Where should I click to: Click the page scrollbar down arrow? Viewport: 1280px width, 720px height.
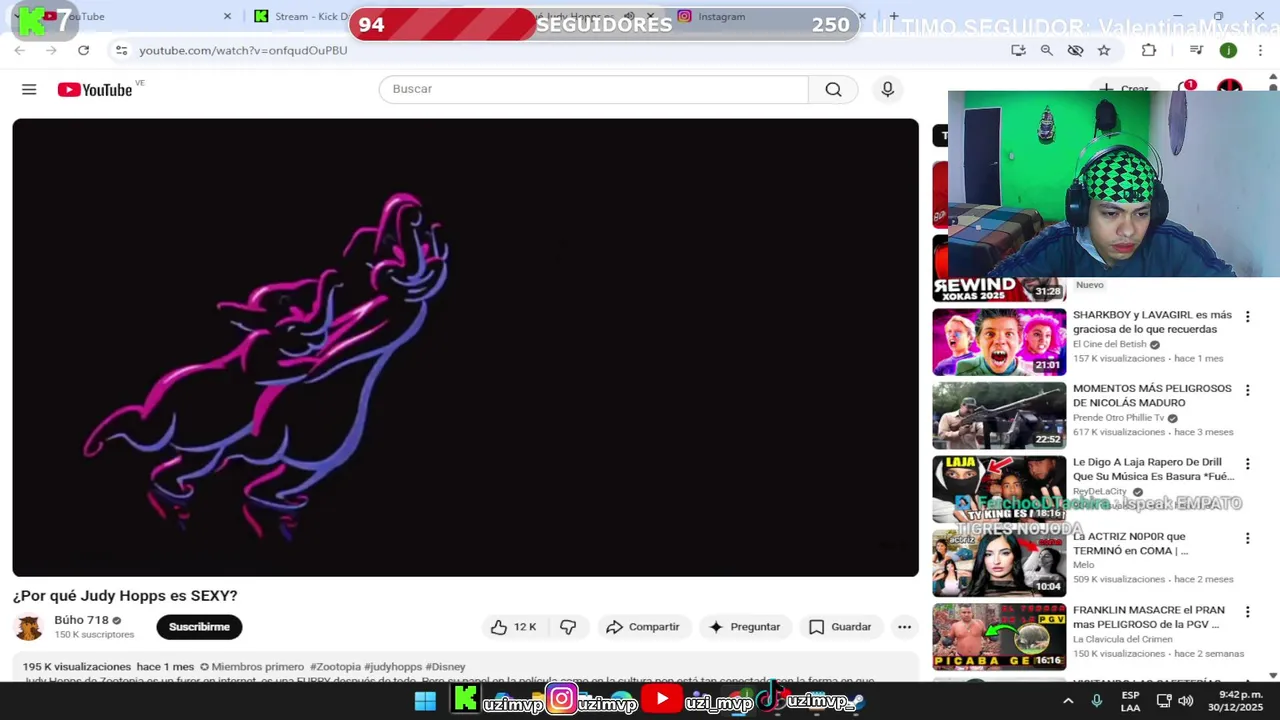[1272, 676]
